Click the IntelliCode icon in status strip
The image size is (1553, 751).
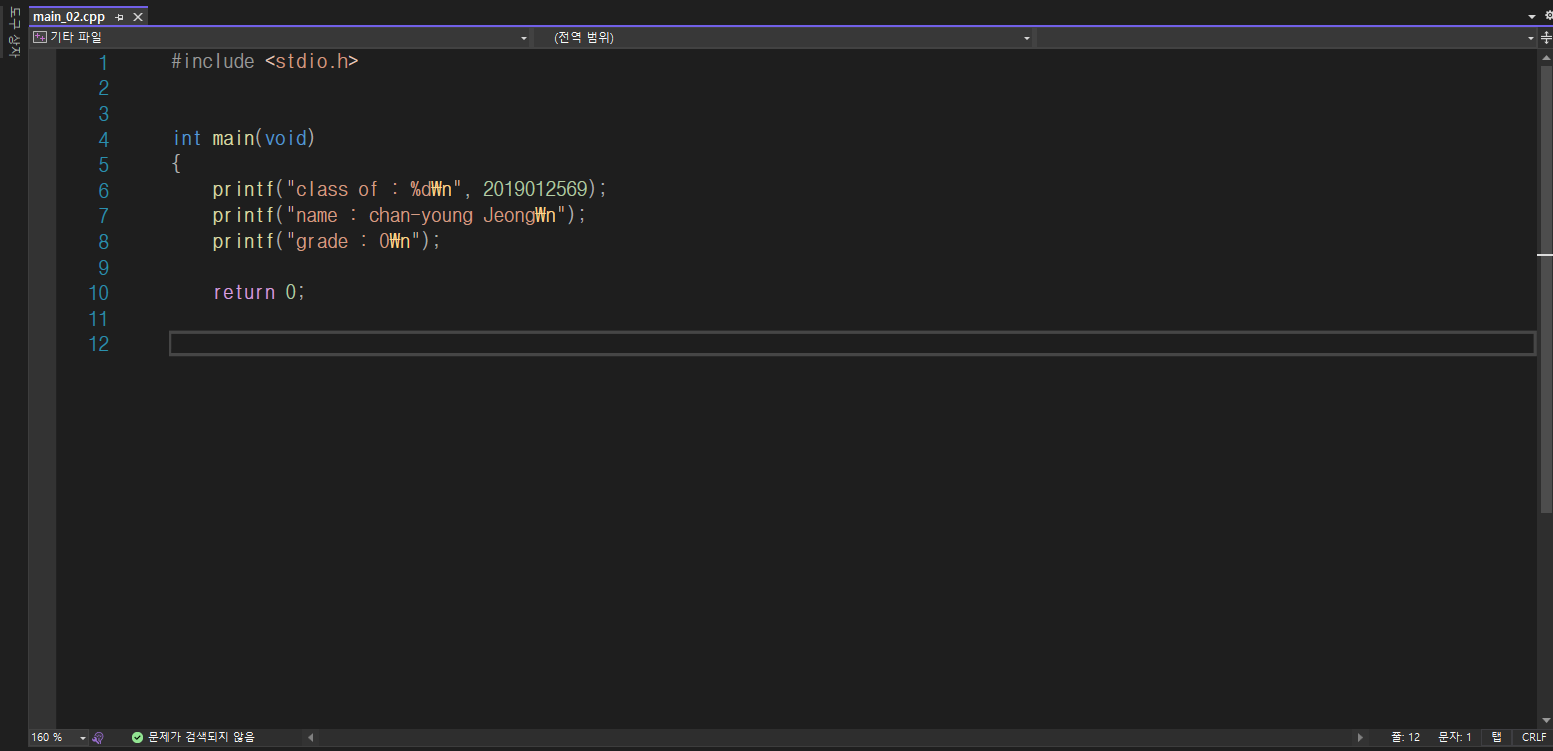pos(98,738)
